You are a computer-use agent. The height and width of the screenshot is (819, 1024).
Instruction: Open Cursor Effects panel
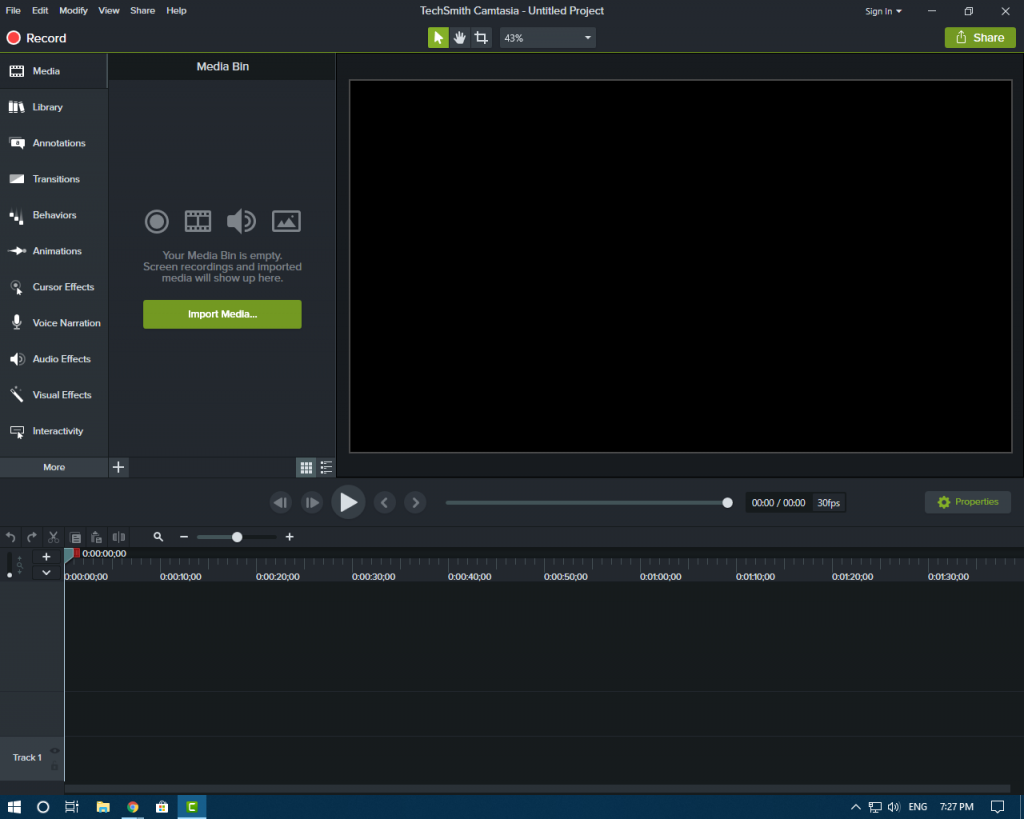54,287
